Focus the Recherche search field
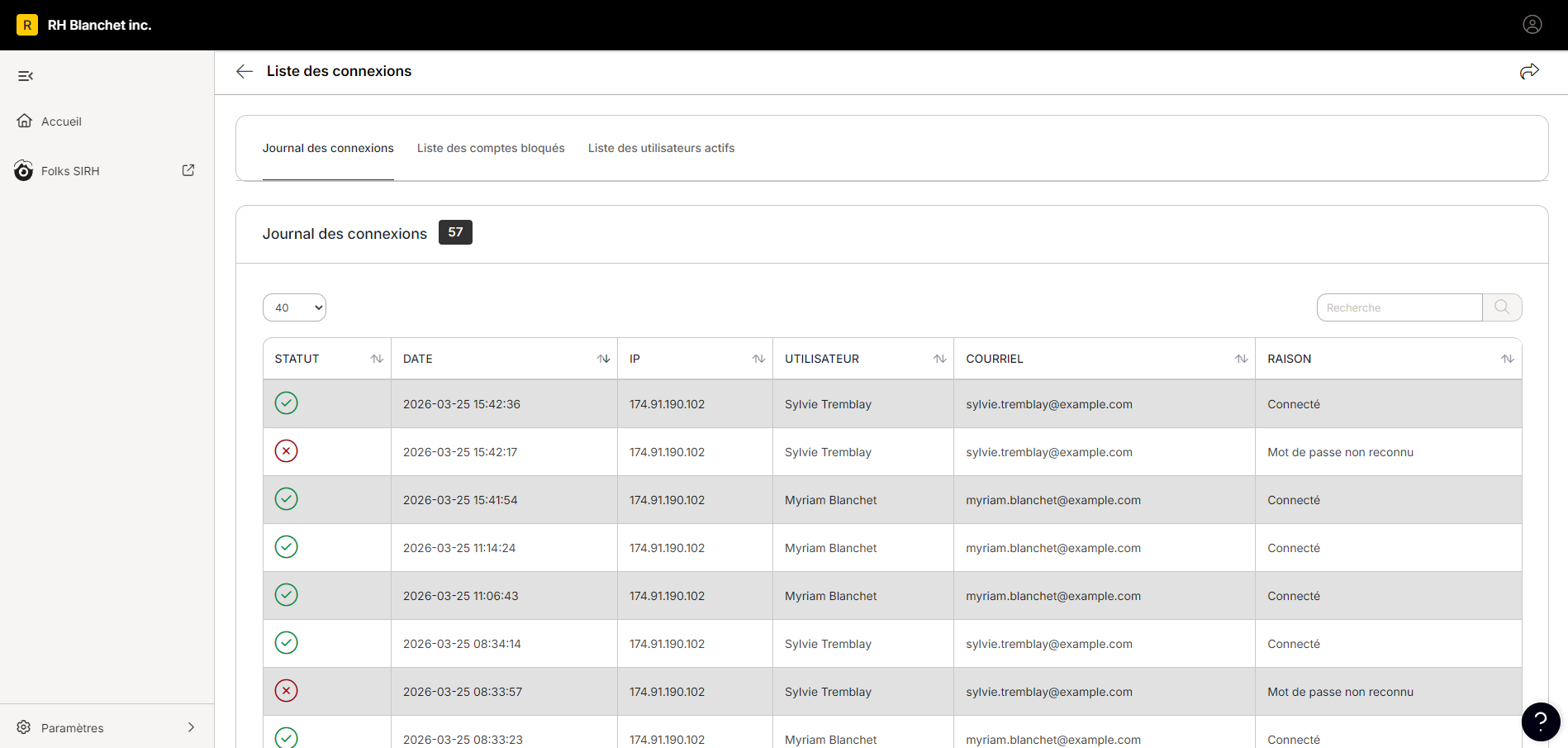Image resolution: width=1568 pixels, height=748 pixels. click(1399, 307)
